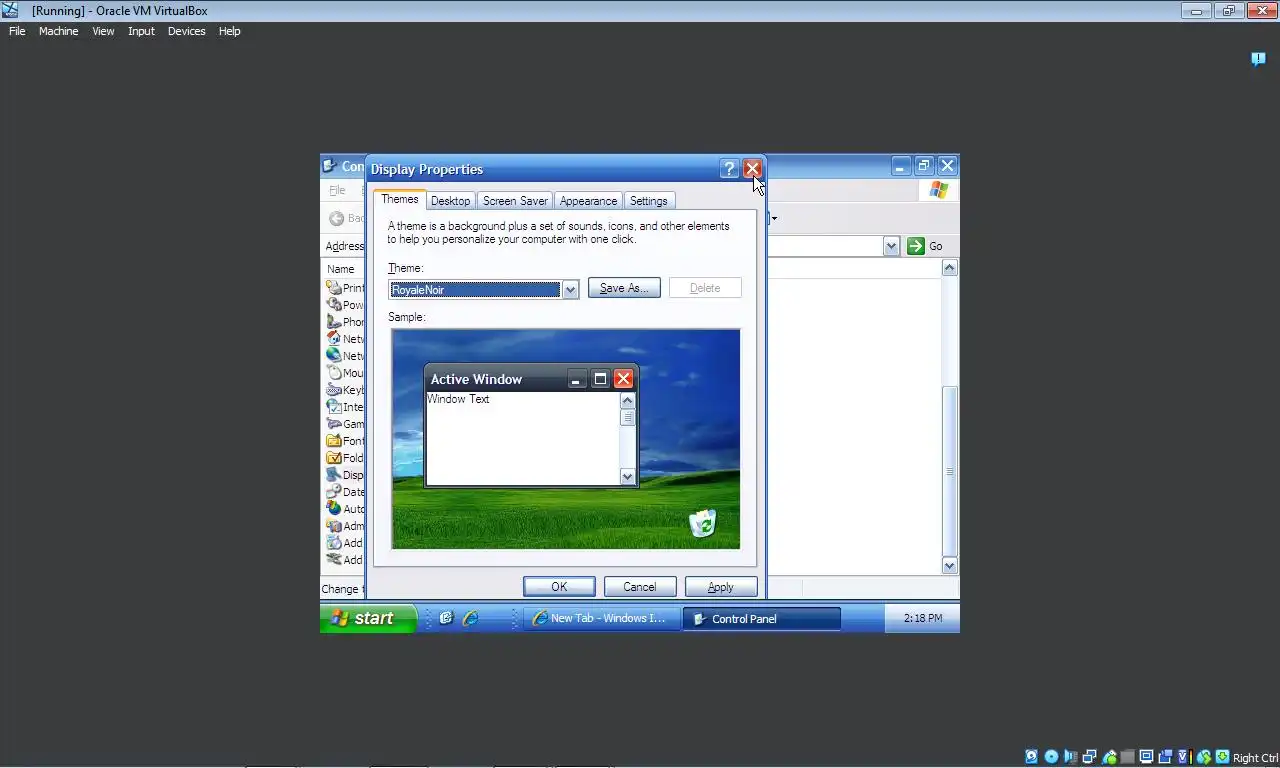Click the Apply button
Screen dimensions: 1280x768
tap(720, 587)
